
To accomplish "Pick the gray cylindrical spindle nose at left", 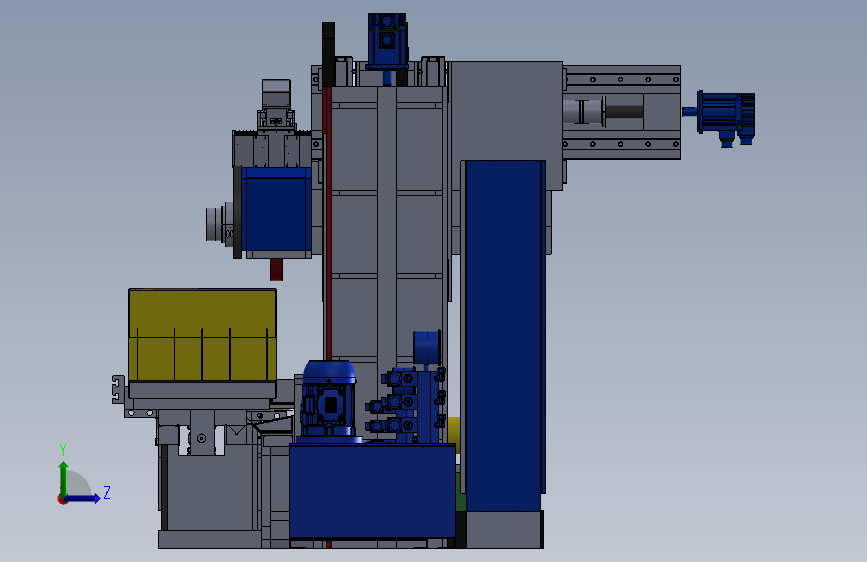I will pyautogui.click(x=220, y=225).
